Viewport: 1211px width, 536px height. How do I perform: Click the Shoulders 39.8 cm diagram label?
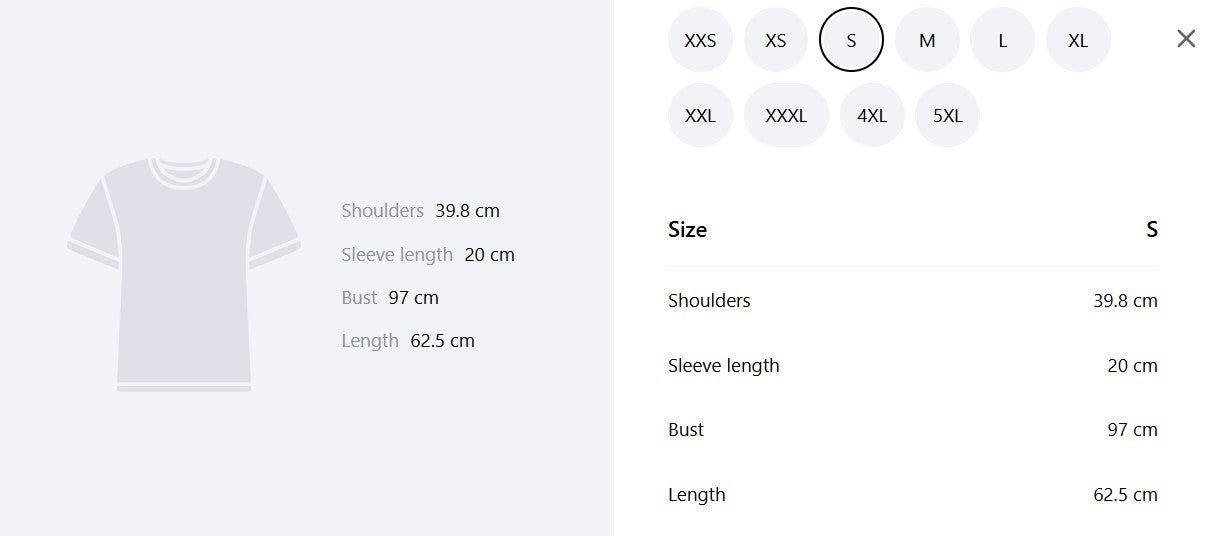[420, 211]
